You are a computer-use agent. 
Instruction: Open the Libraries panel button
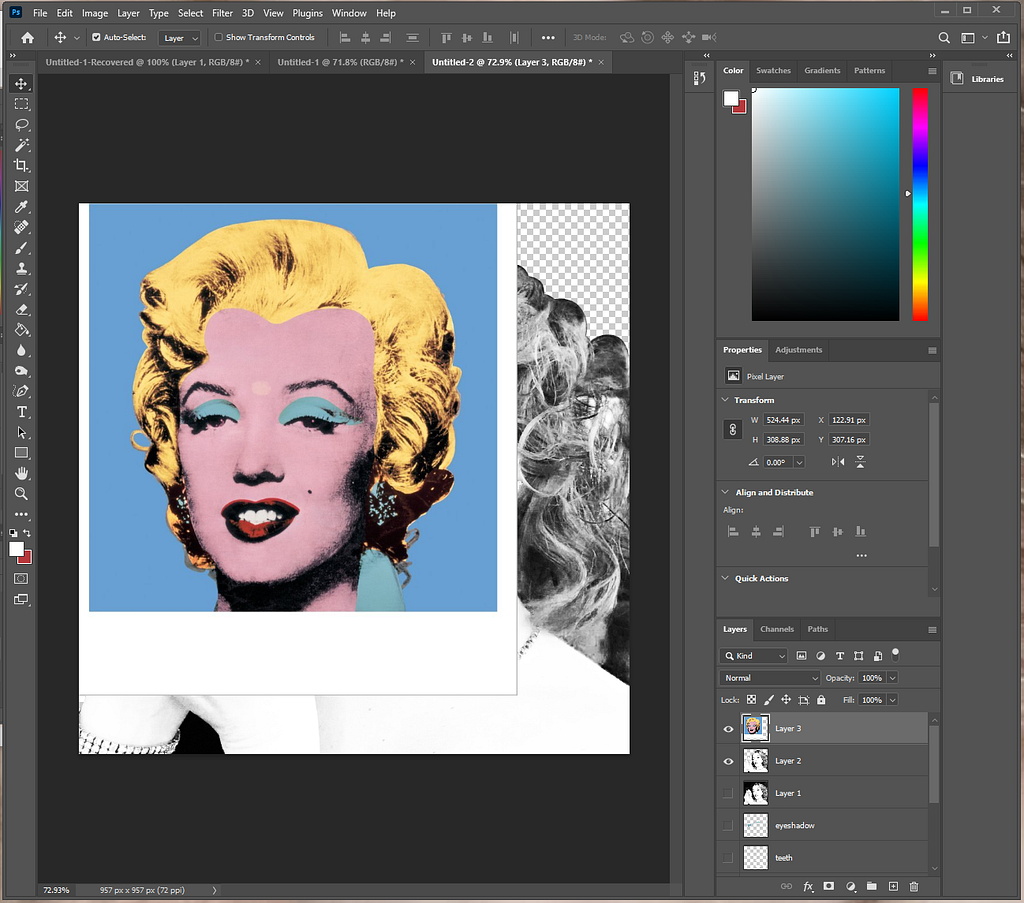(x=978, y=79)
